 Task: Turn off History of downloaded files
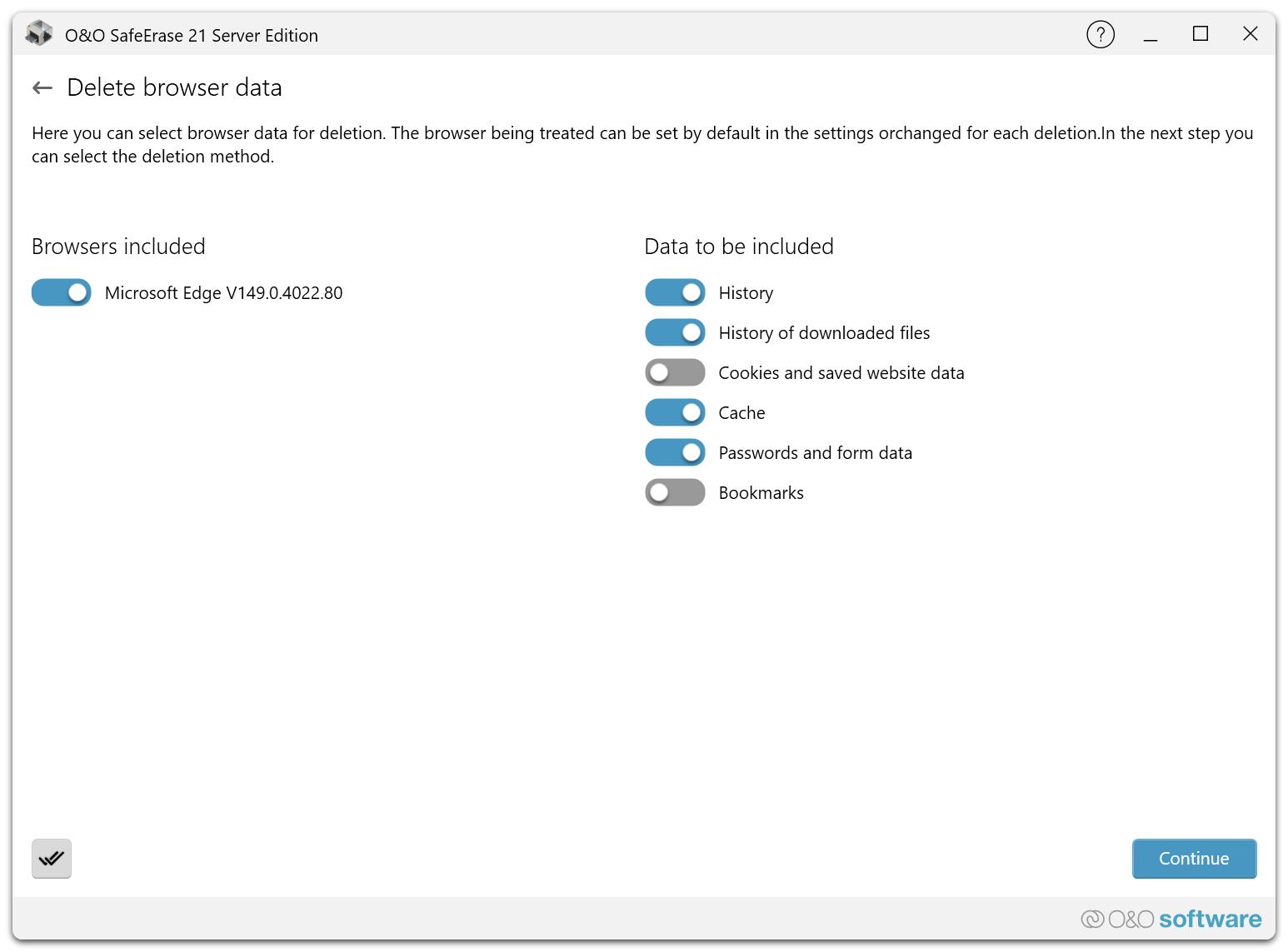(x=675, y=332)
